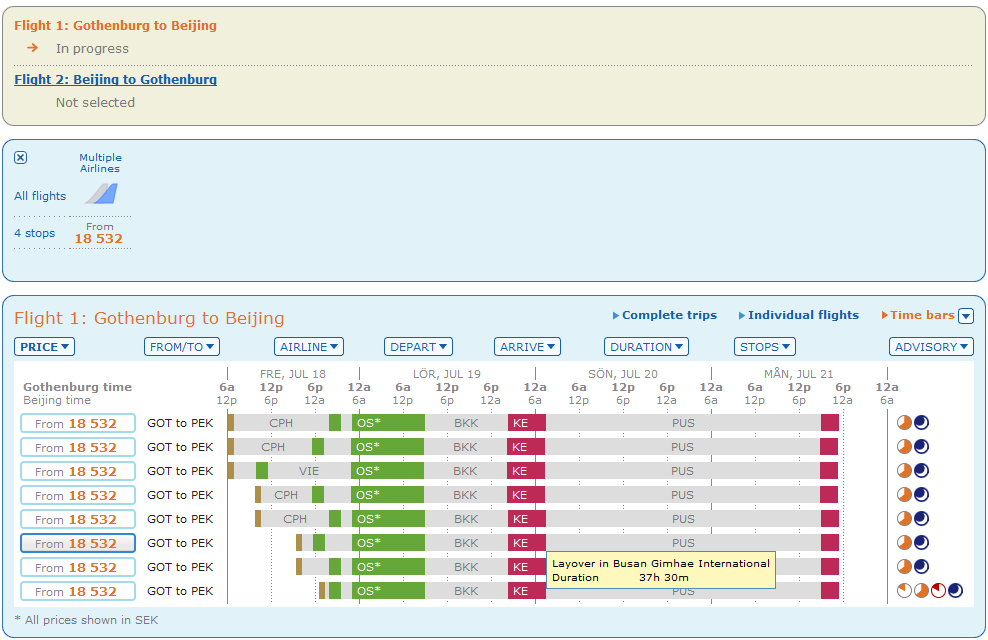Screen dimensions: 988x640
Task: Click the VIE layover bar in third row
Action: pyautogui.click(x=309, y=471)
